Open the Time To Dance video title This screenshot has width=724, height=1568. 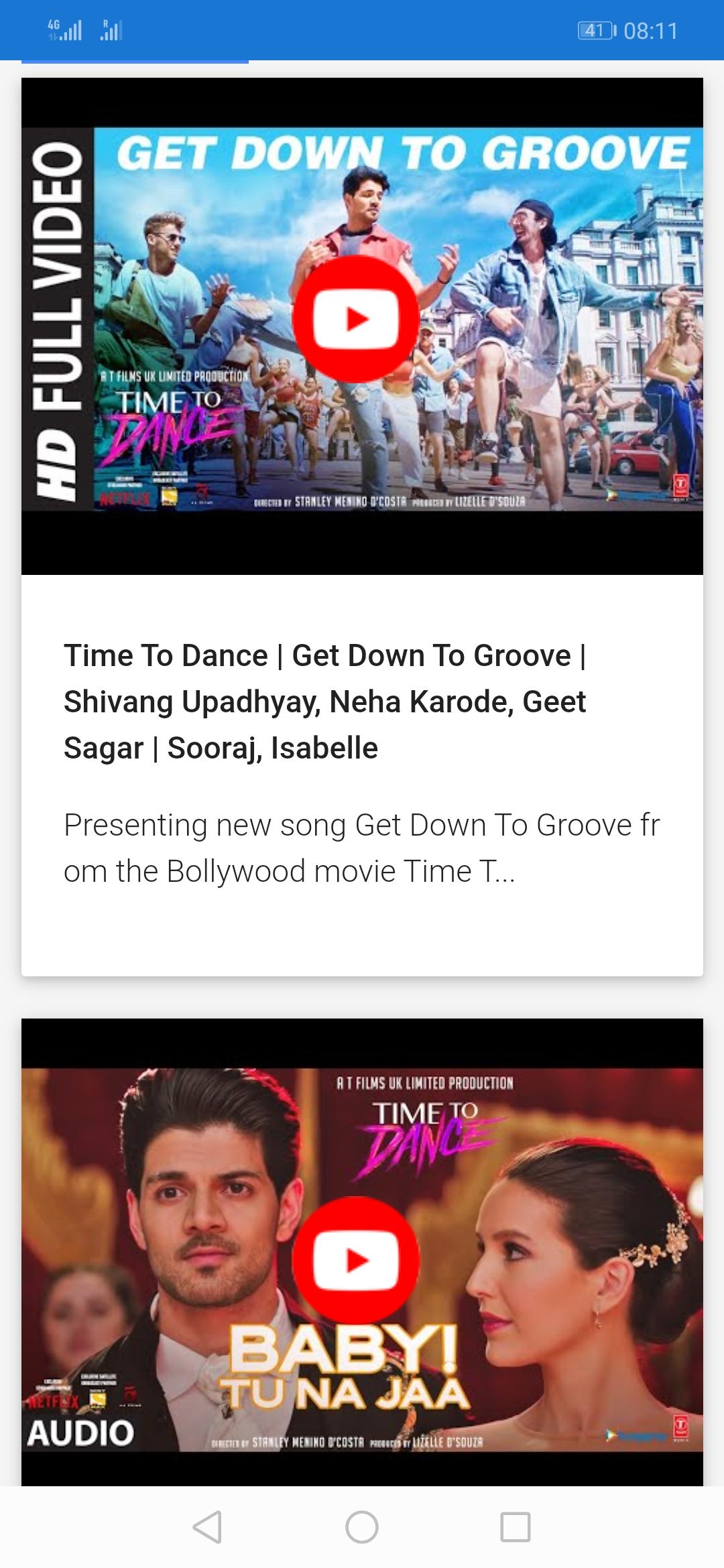[x=325, y=702]
